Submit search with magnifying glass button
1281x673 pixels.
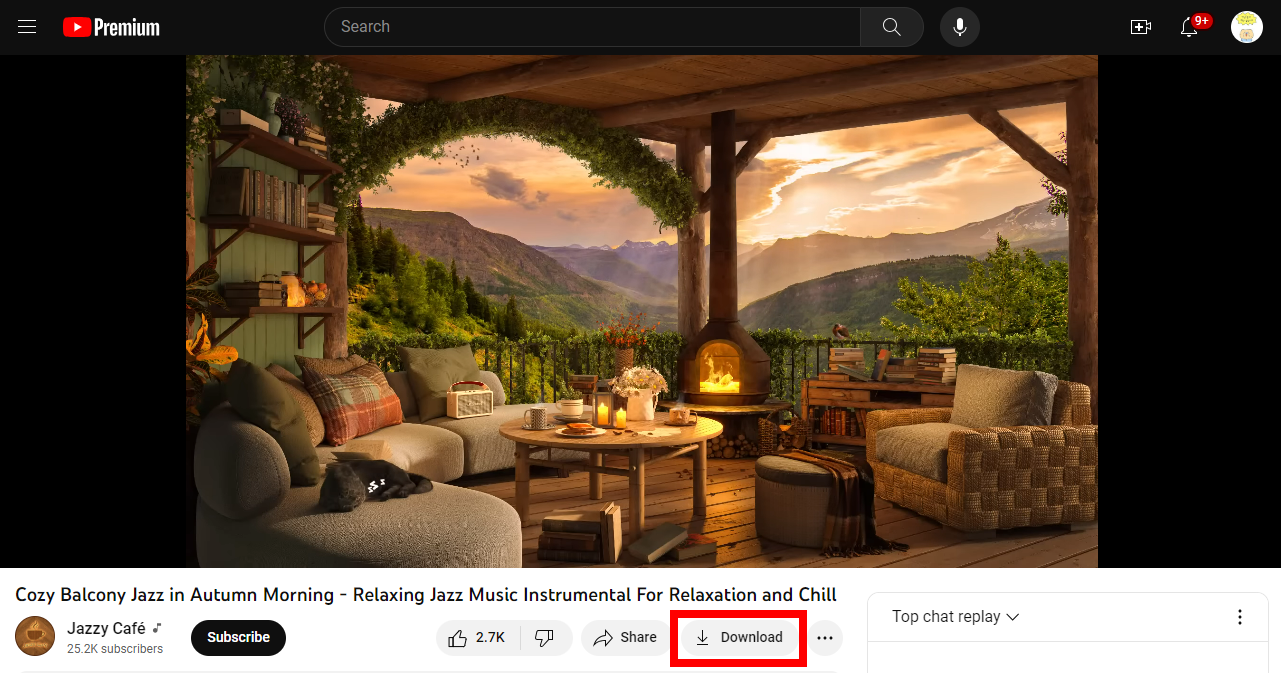(x=892, y=27)
